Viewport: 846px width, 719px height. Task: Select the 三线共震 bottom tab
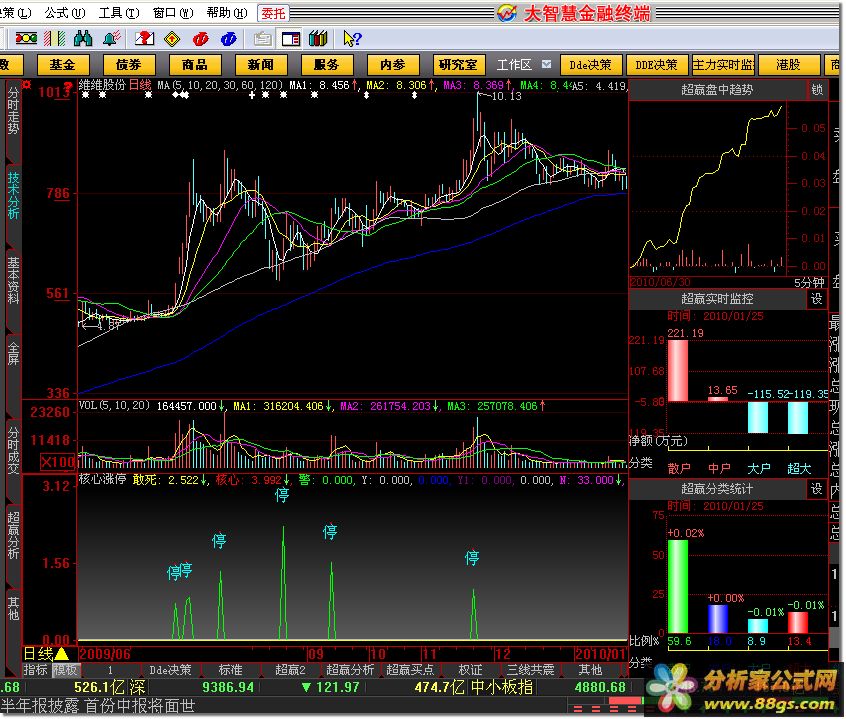pos(530,670)
